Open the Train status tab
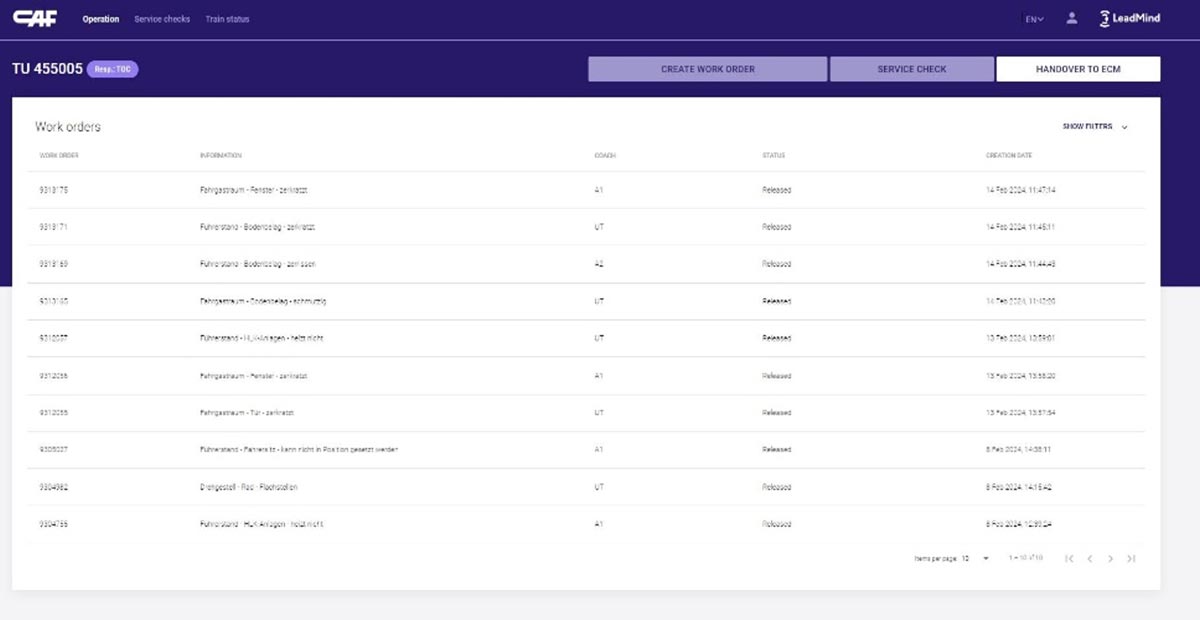Screen dimensions: 1200x620 (x=227, y=19)
